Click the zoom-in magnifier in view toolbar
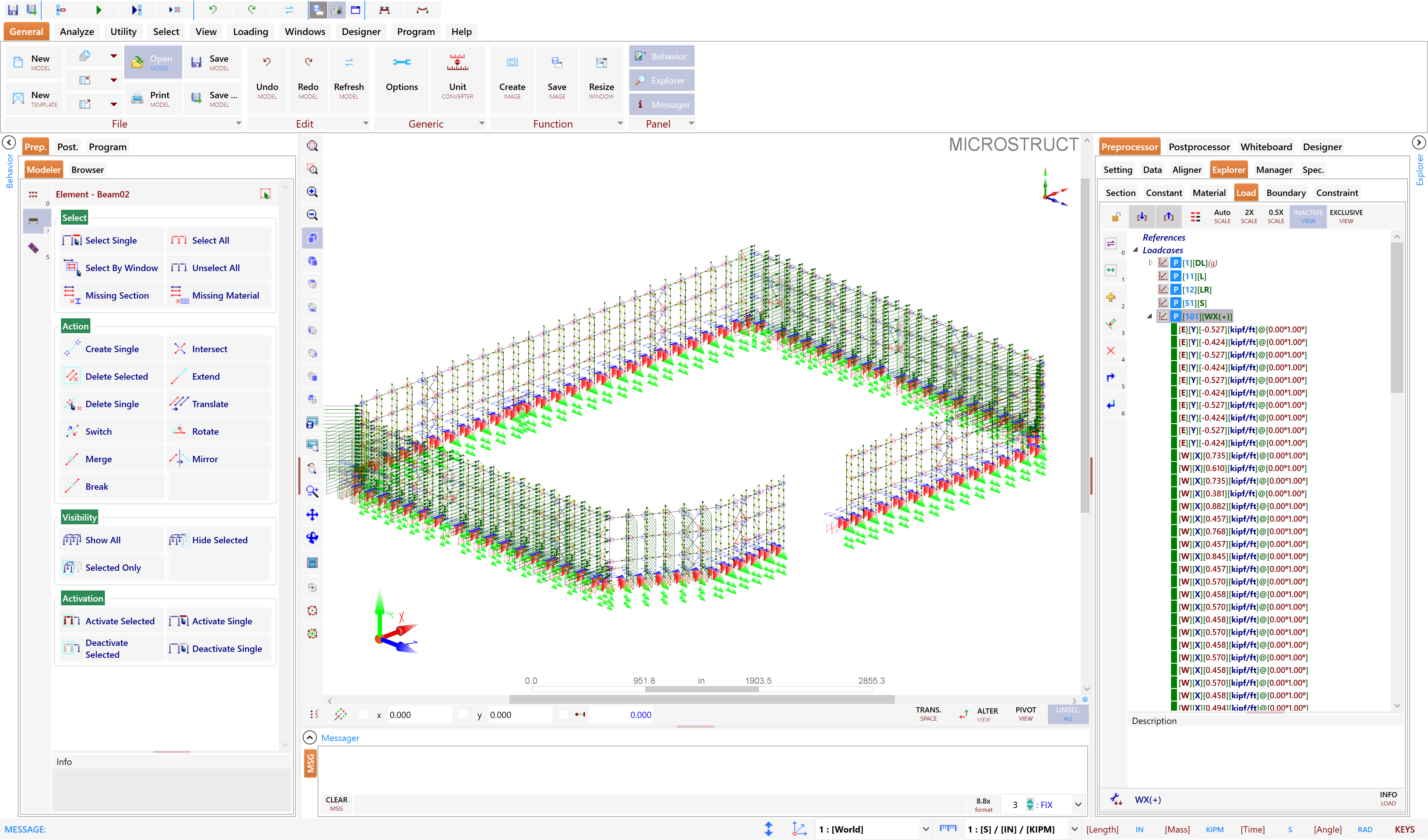The height and width of the screenshot is (840, 1428). 312,192
